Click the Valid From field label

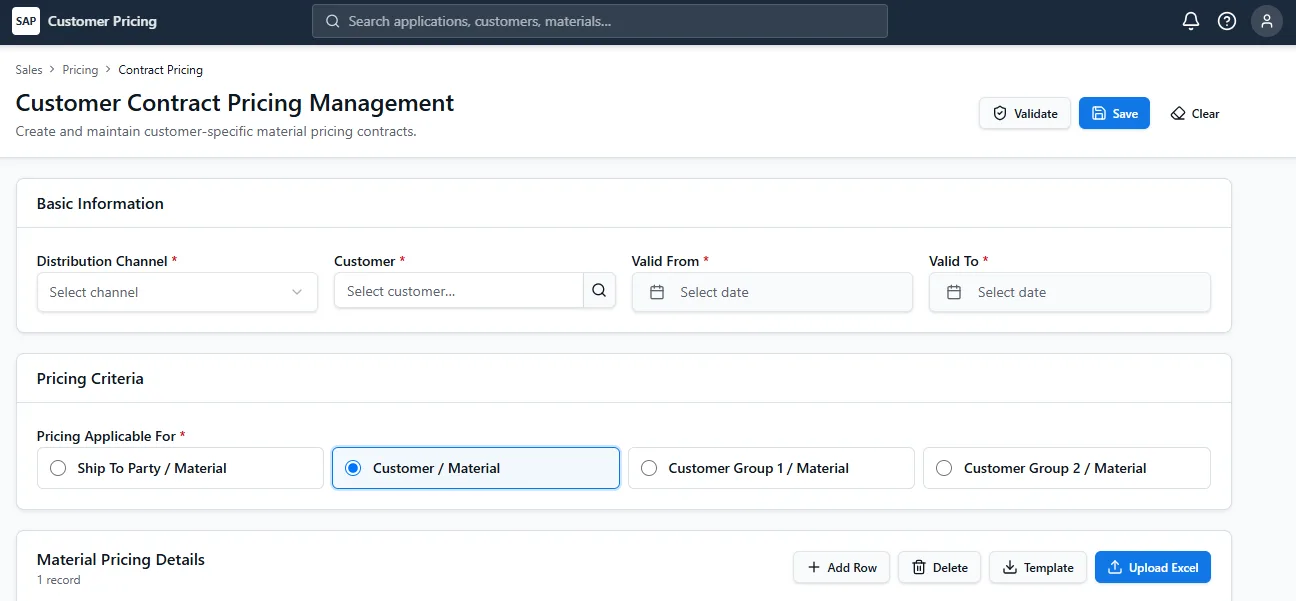click(x=670, y=261)
